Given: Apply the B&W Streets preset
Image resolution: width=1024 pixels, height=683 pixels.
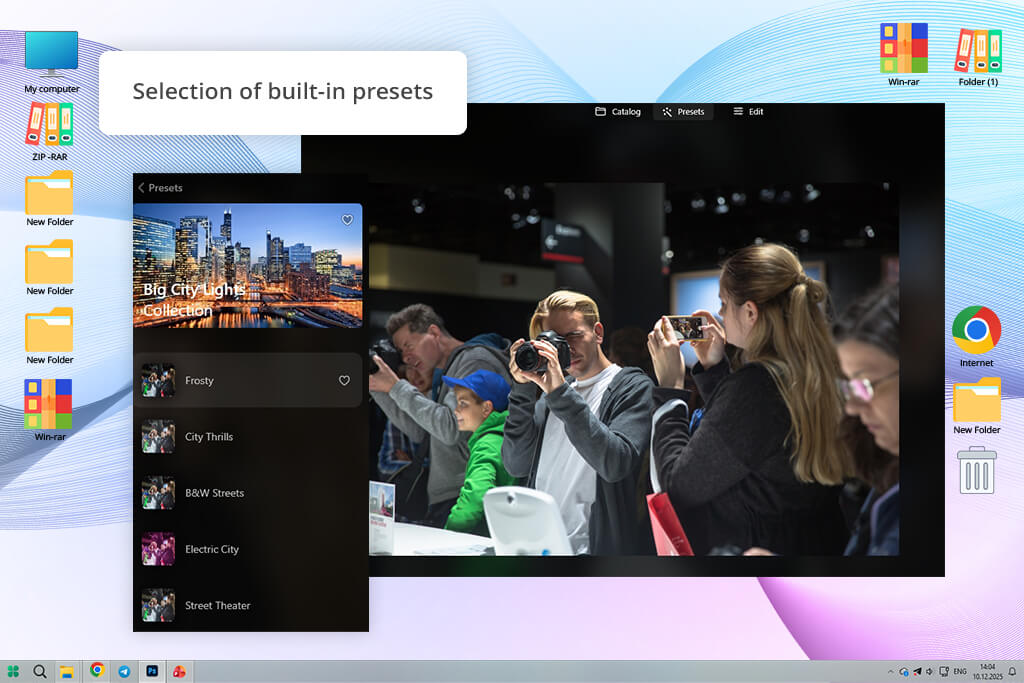Looking at the screenshot, I should point(248,493).
